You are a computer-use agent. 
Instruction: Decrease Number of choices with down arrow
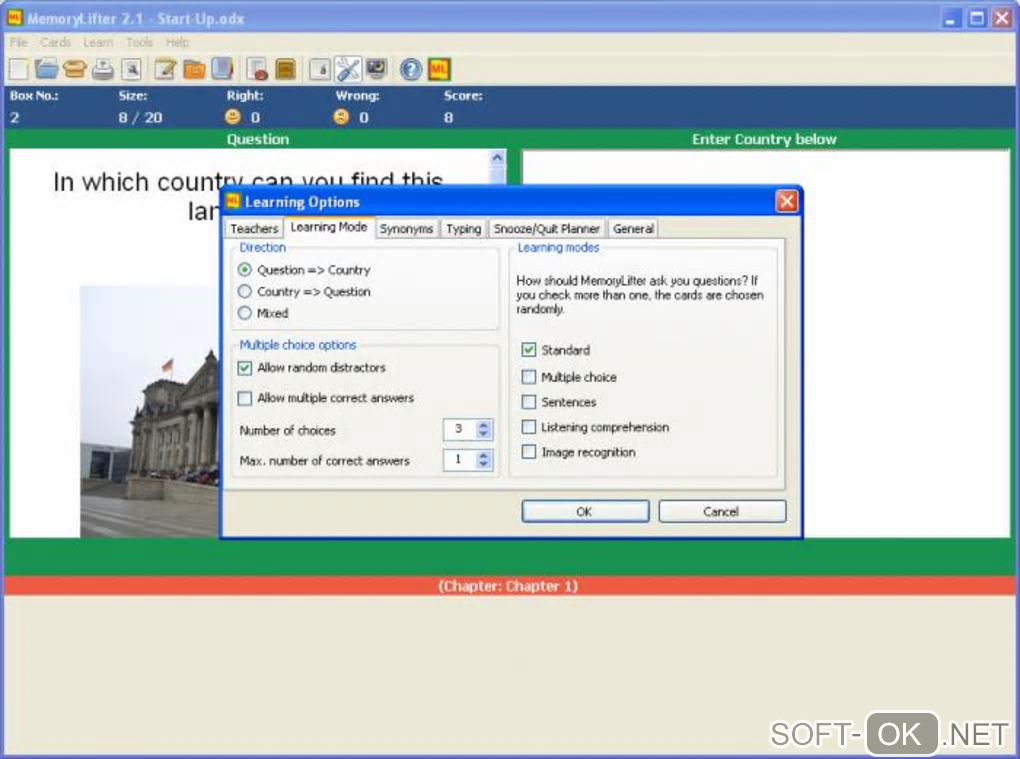[x=483, y=433]
